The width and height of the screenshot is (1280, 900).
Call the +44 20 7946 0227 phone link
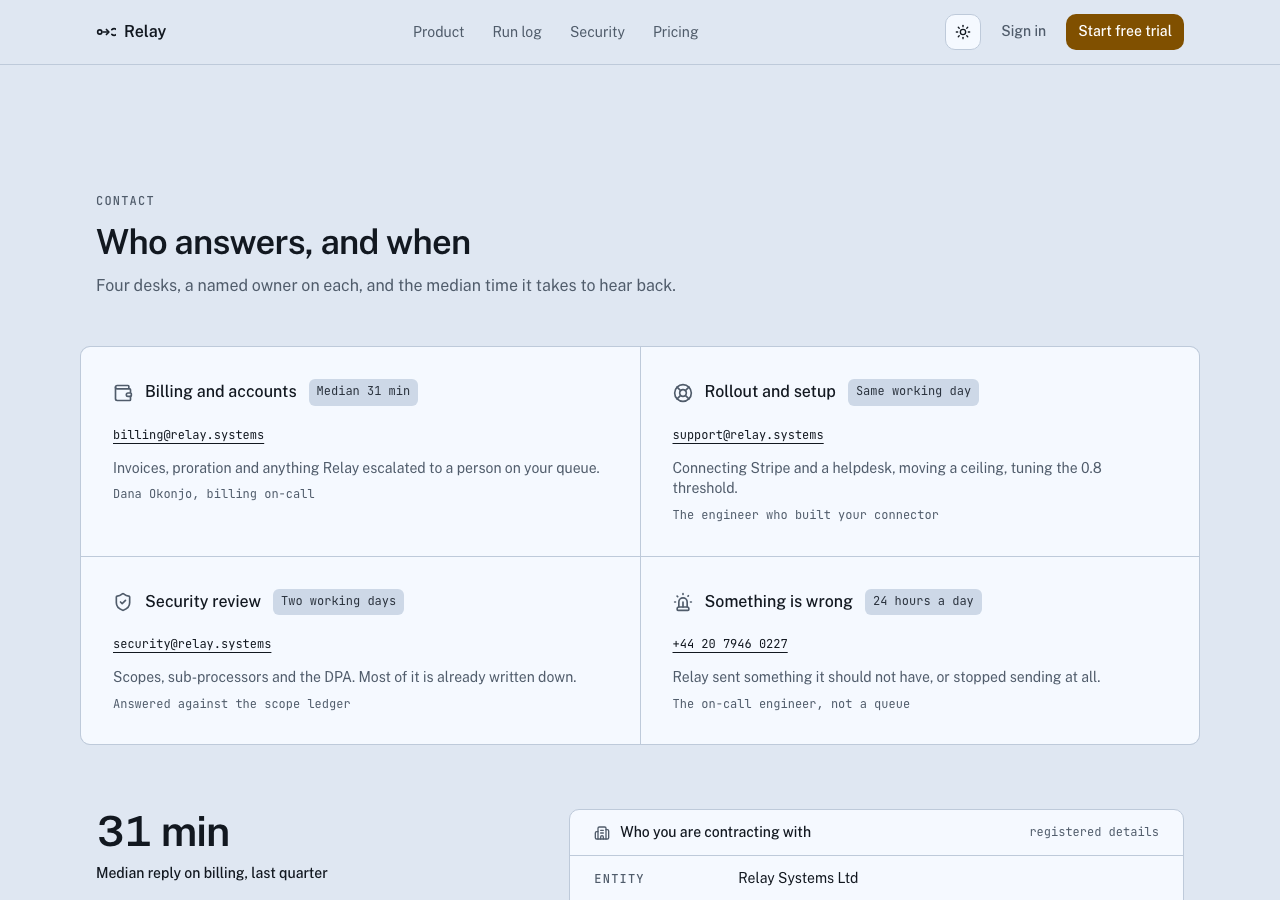pos(730,644)
